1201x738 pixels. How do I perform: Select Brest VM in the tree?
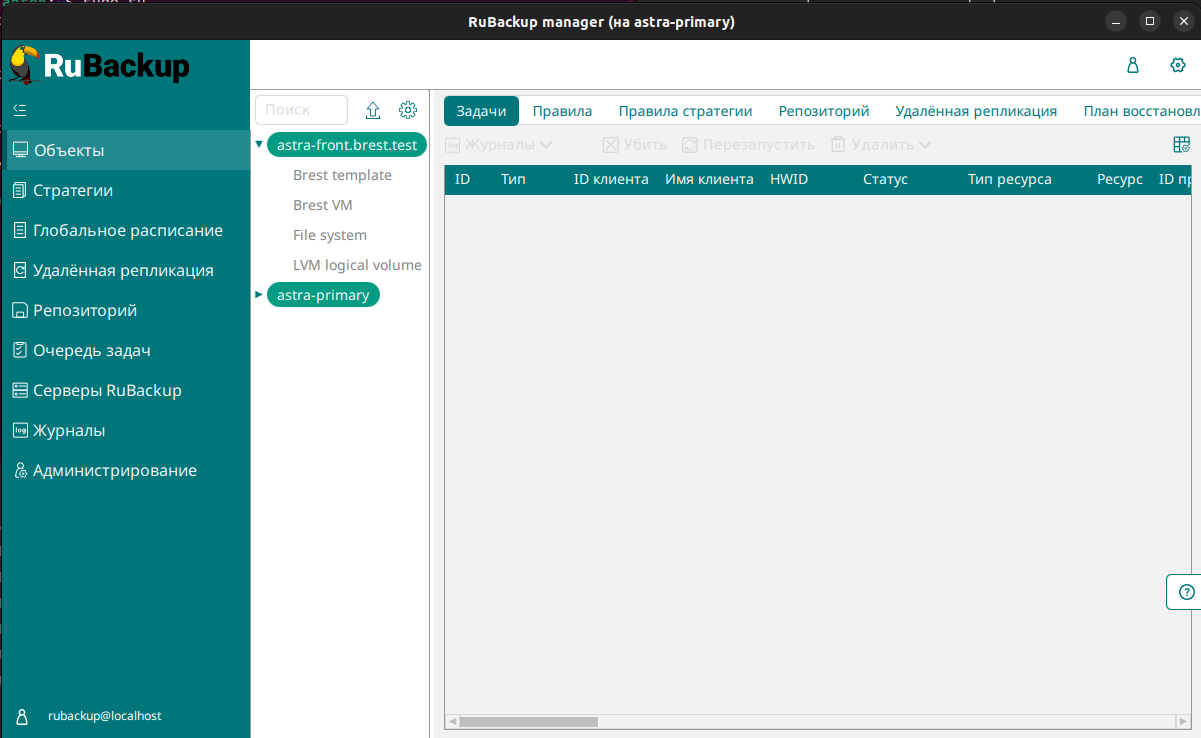click(322, 205)
